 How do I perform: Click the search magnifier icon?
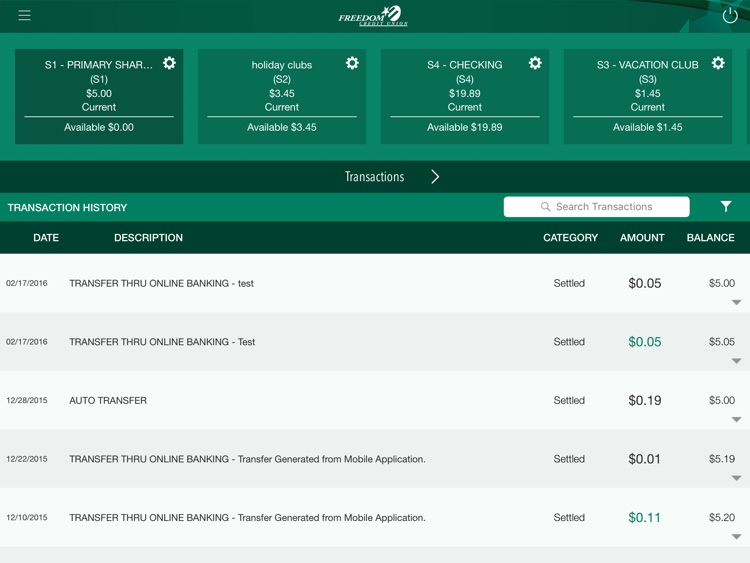click(x=545, y=207)
